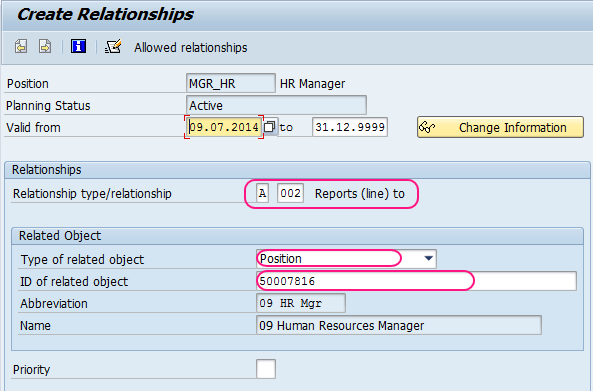Click the relationship code field 002
Screen dimensions: 593x391
point(290,193)
